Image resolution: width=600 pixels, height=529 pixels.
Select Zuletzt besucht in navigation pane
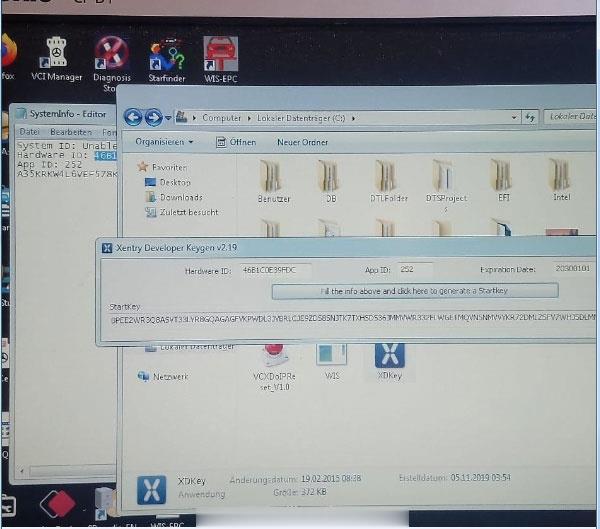[182, 212]
